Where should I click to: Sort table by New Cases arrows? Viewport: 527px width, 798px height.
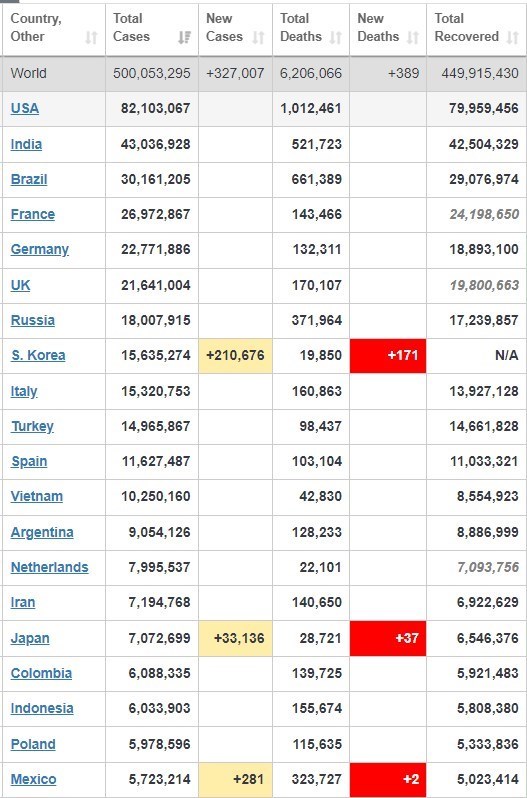click(x=258, y=38)
